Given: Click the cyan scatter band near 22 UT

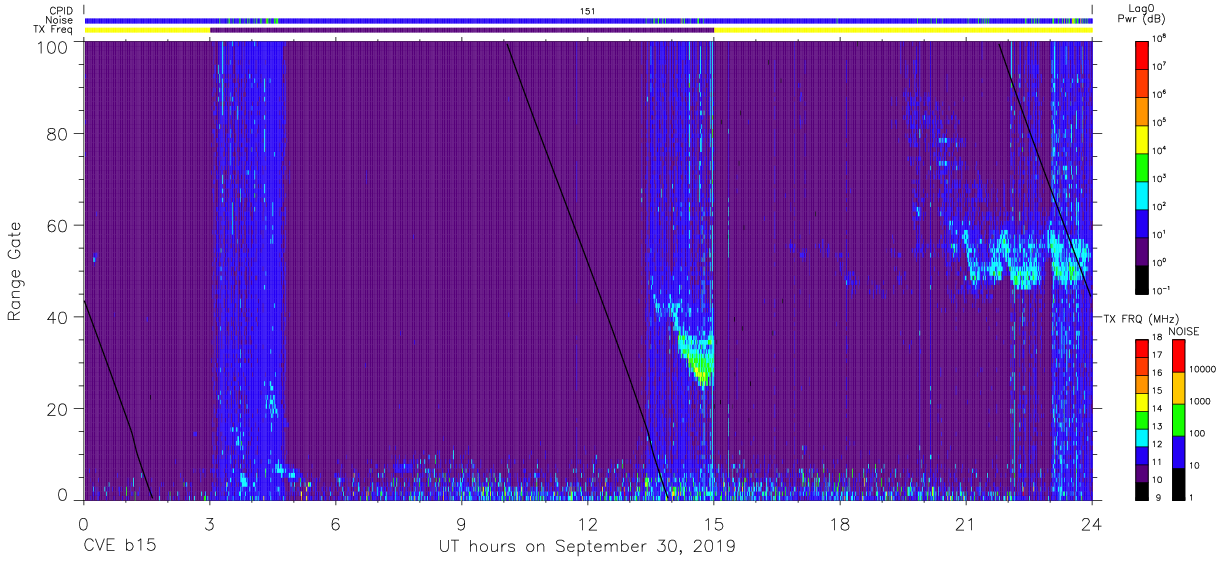Looking at the screenshot, I should click(x=1020, y=260).
